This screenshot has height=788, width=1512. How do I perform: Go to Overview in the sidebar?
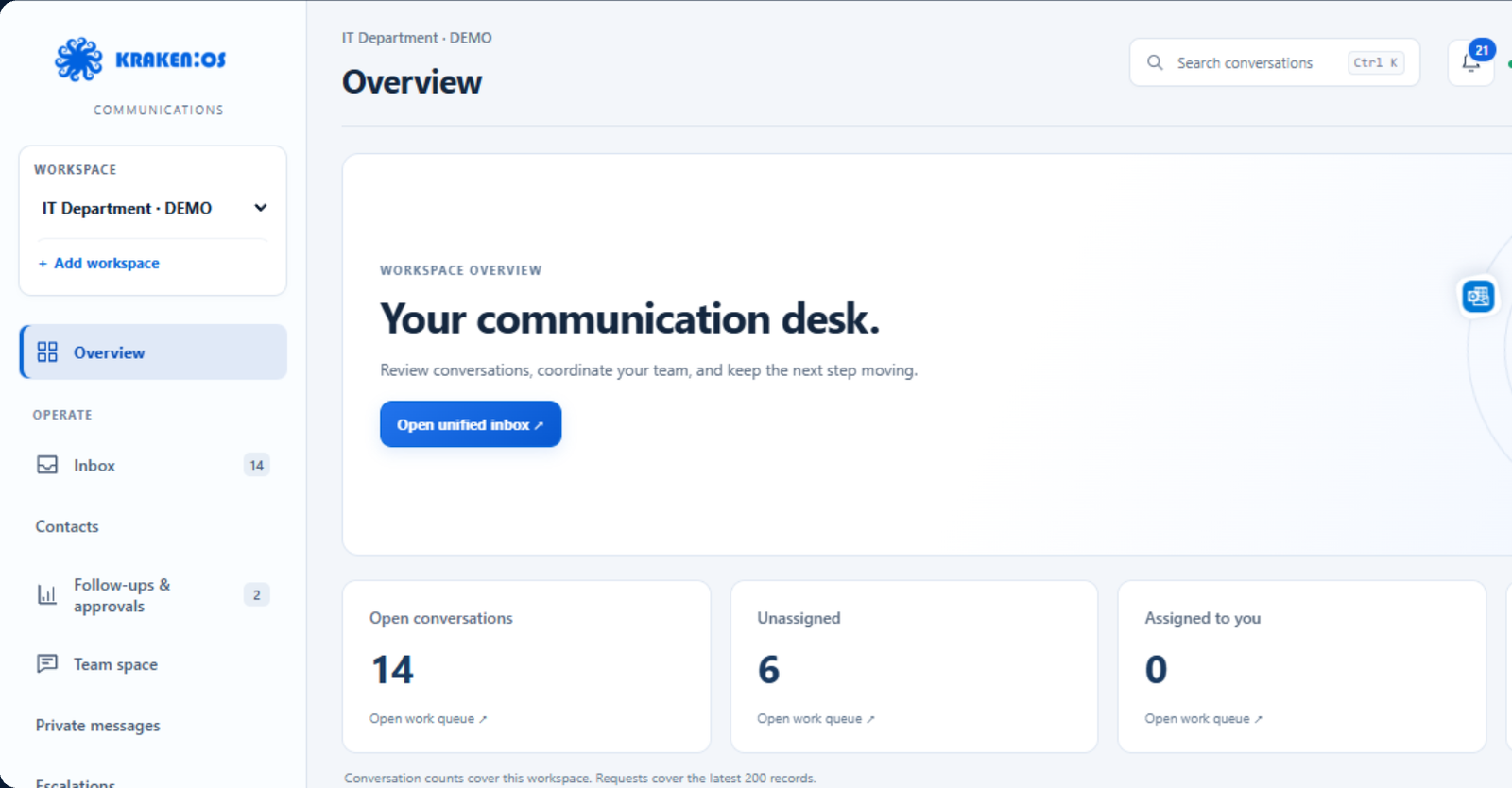[x=153, y=352]
